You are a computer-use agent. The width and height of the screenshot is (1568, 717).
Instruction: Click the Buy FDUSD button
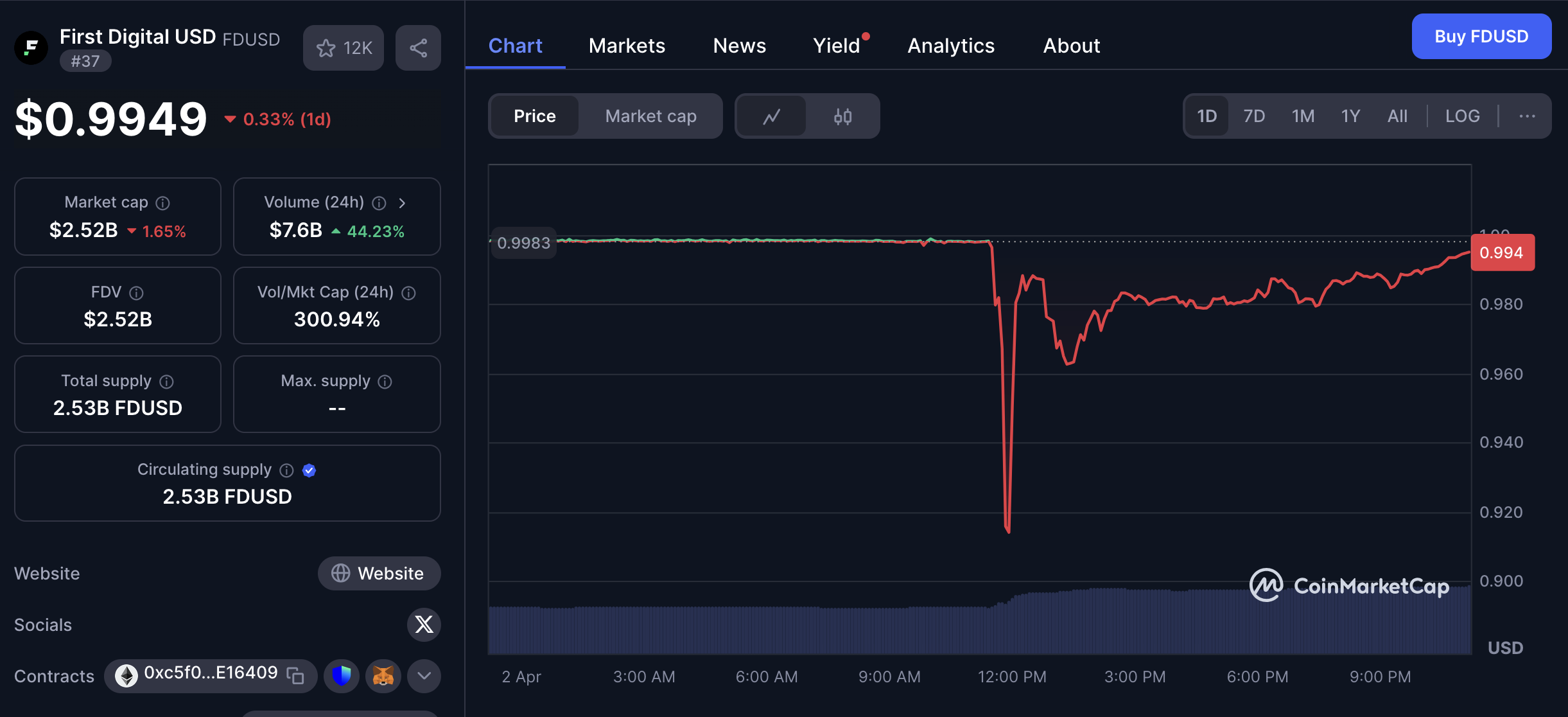click(x=1481, y=37)
